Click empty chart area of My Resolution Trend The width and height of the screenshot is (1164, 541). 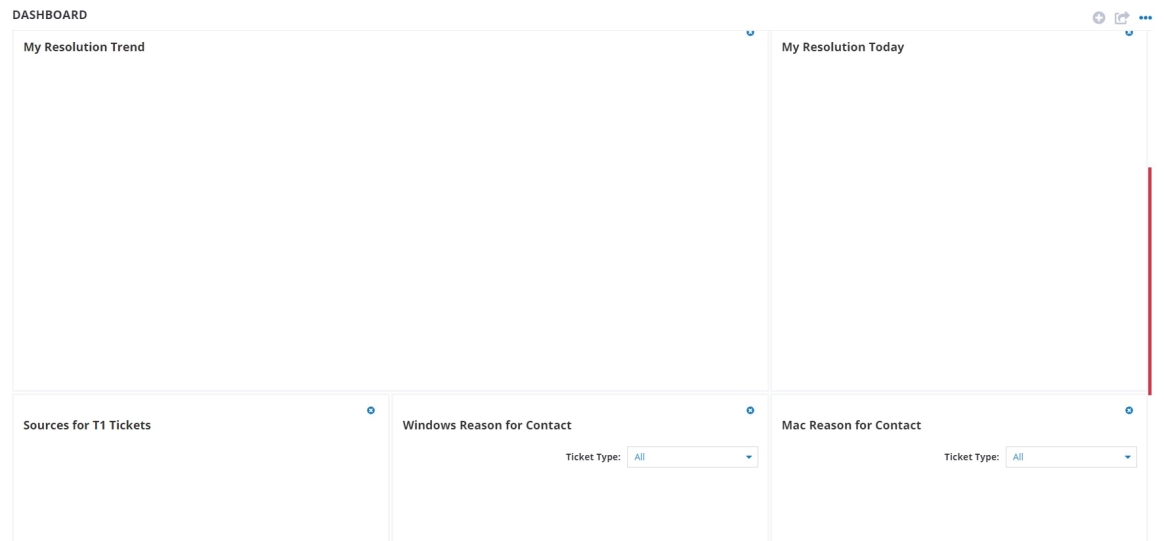[x=390, y=220]
